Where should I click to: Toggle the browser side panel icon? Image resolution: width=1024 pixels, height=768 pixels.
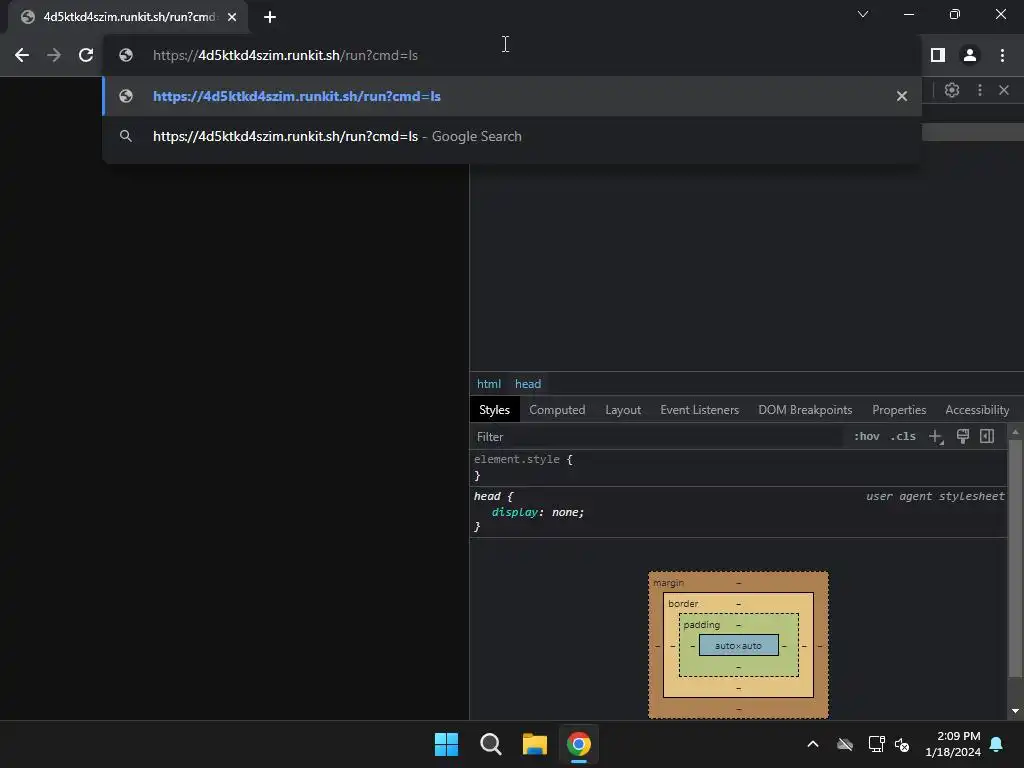pos(938,56)
